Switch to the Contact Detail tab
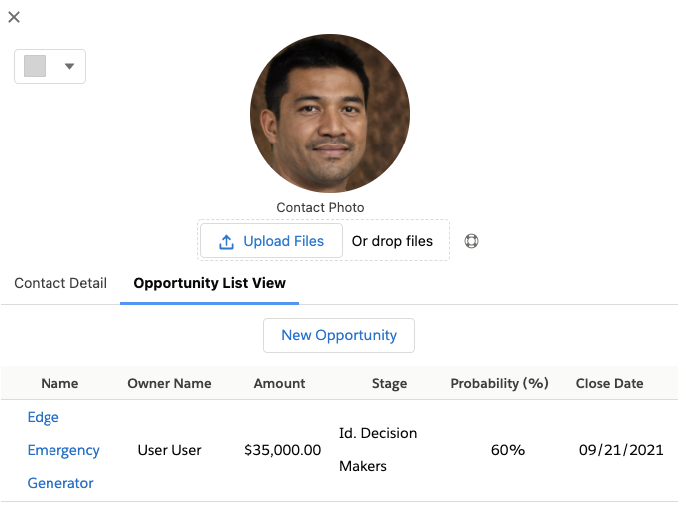Viewport: 686px width, 526px height. pyautogui.click(x=60, y=283)
